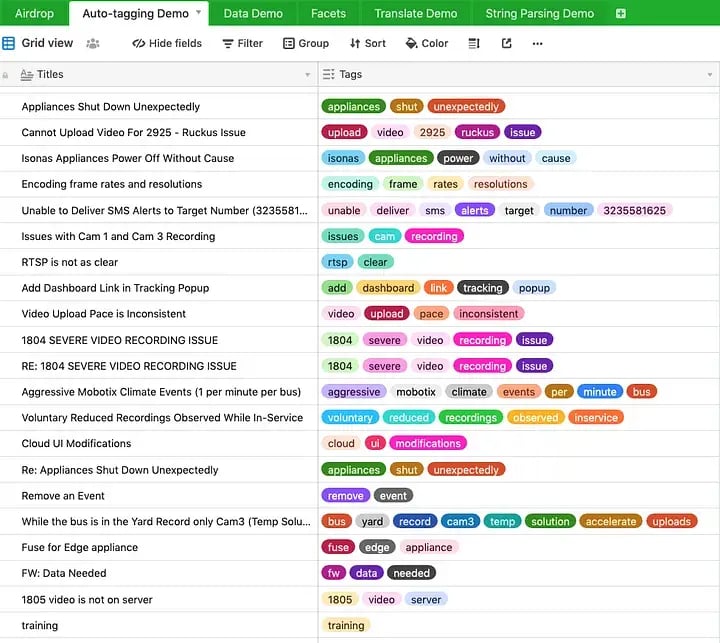
Task: Click the 'training' tag in the last row
Action: click(x=346, y=626)
